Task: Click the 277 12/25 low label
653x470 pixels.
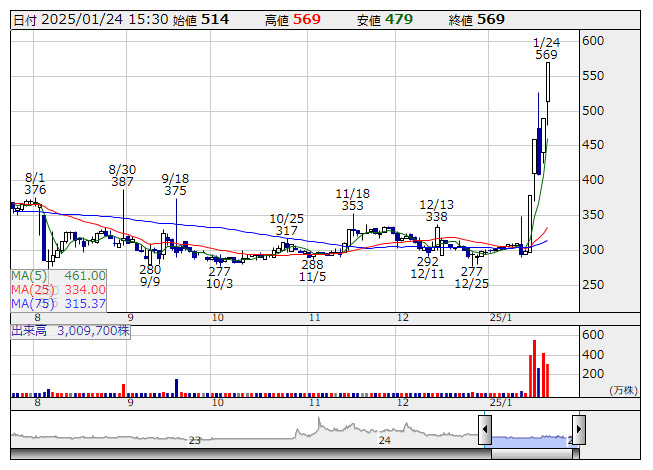Action: (x=471, y=278)
